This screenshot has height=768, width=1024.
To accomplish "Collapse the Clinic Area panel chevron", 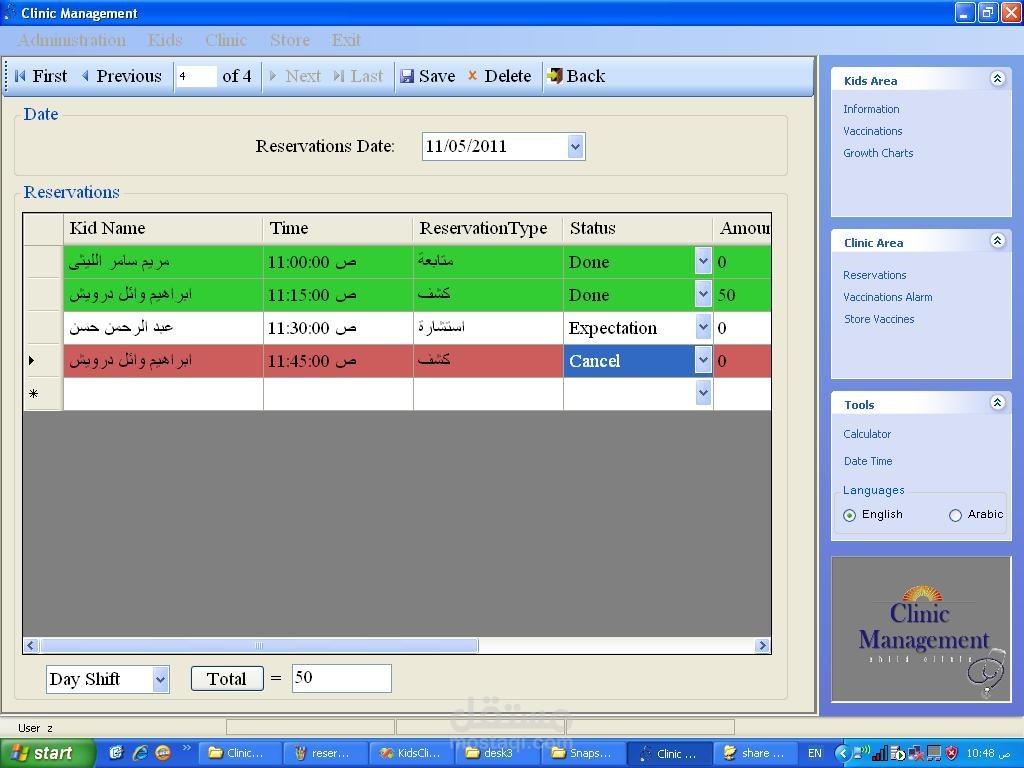I will (997, 241).
